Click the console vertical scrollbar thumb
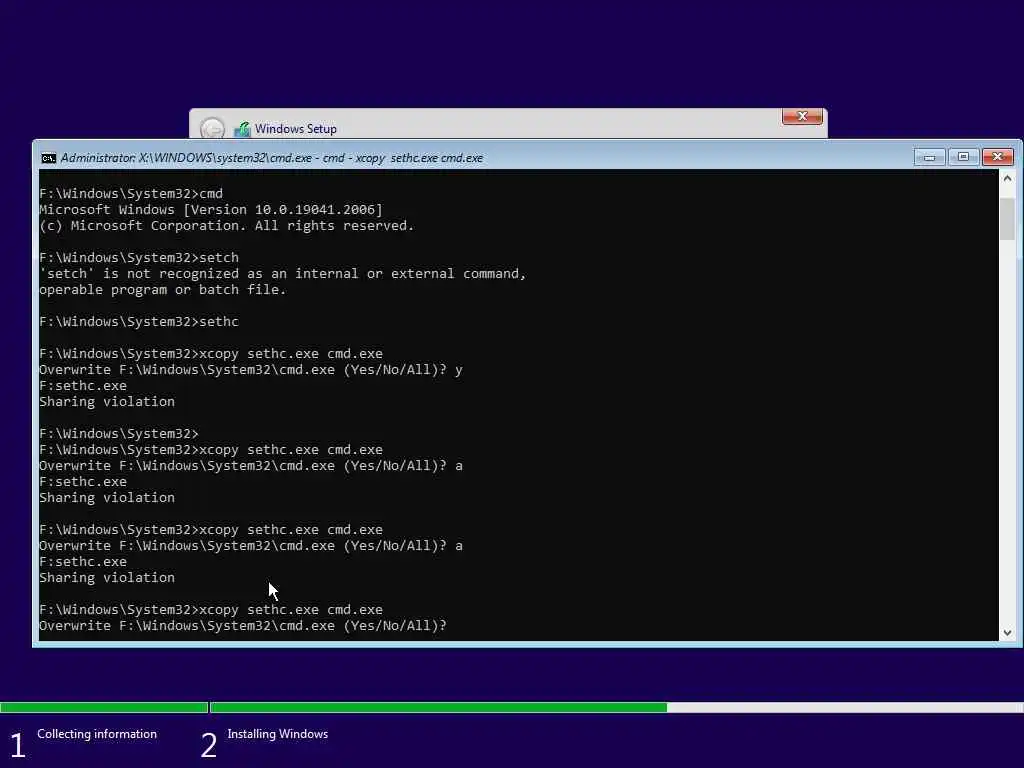This screenshot has width=1024, height=768. point(1007,219)
